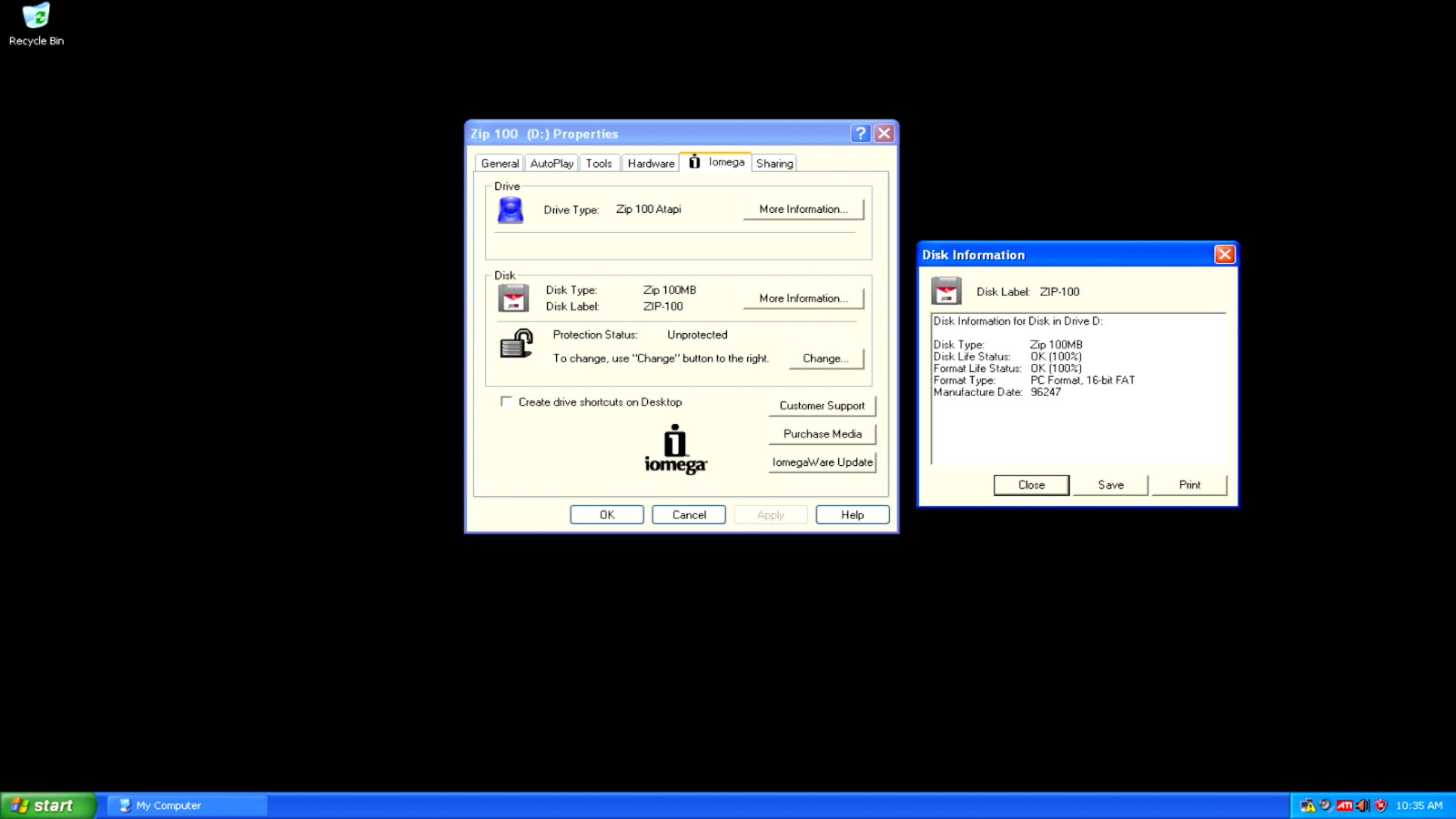The image size is (1456, 819).
Task: Click More Information for the Disk
Action: coord(804,298)
